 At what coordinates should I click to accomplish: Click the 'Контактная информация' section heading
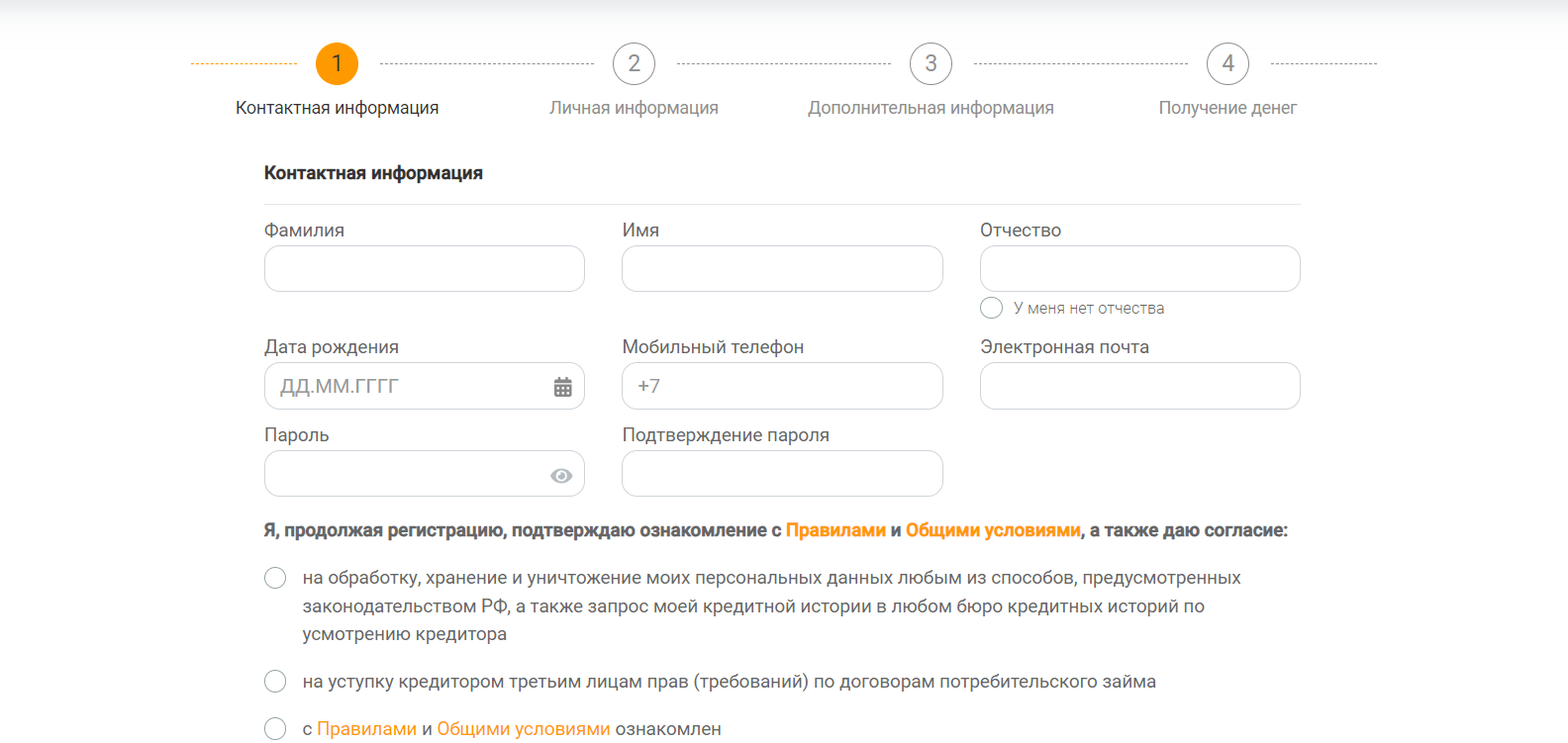(373, 173)
